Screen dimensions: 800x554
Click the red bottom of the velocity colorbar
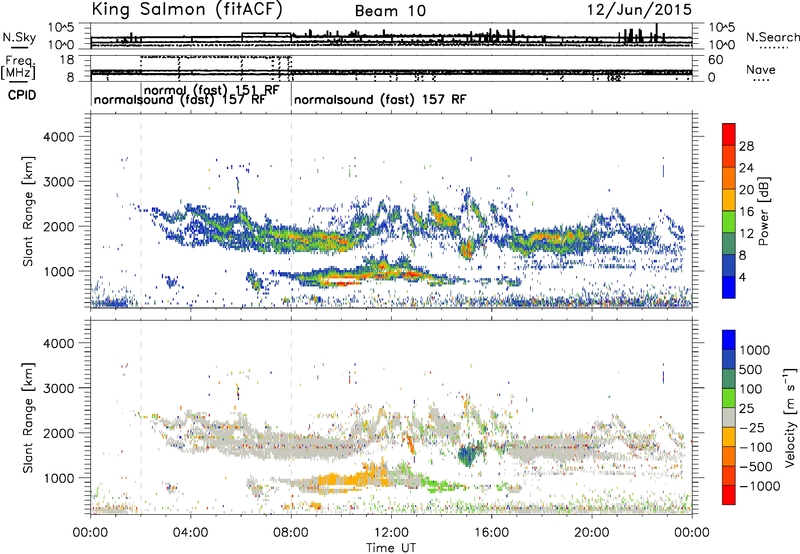pyautogui.click(x=729, y=494)
